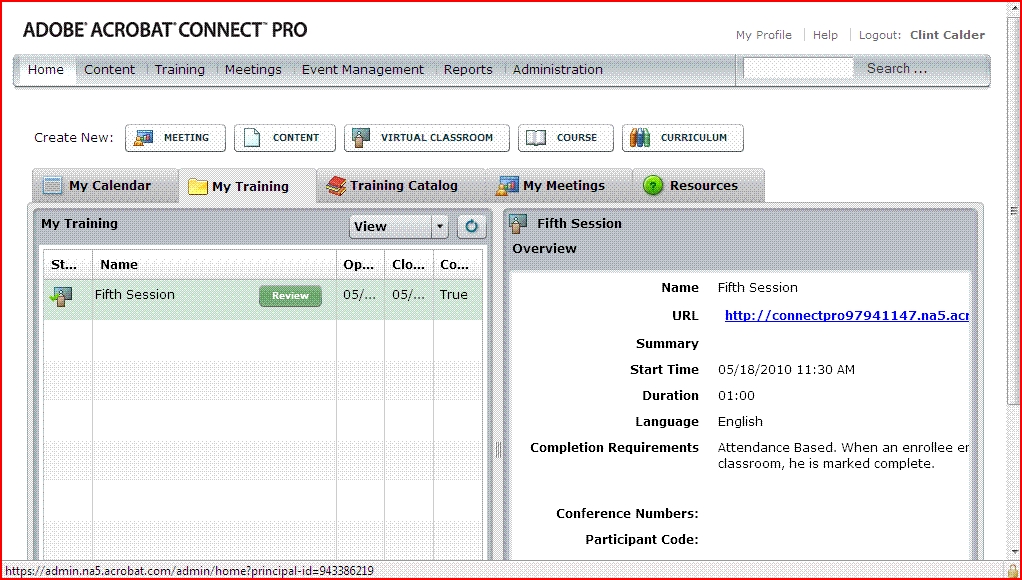1022x580 pixels.
Task: Sort by the Clo... column header
Action: [409, 265]
